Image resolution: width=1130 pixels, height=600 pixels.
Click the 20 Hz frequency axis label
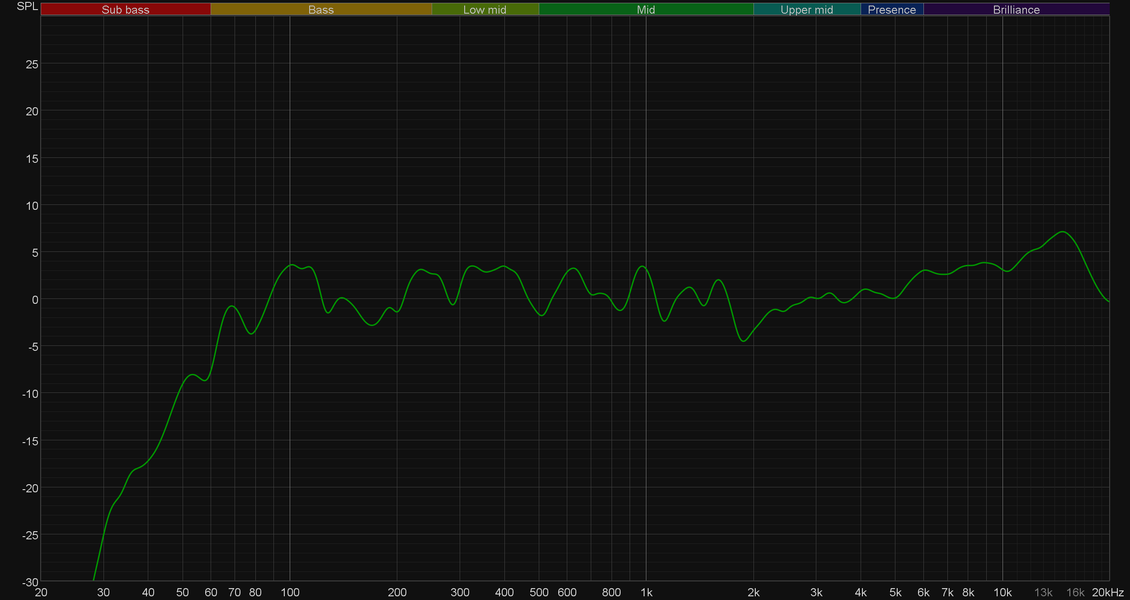pos(41,593)
